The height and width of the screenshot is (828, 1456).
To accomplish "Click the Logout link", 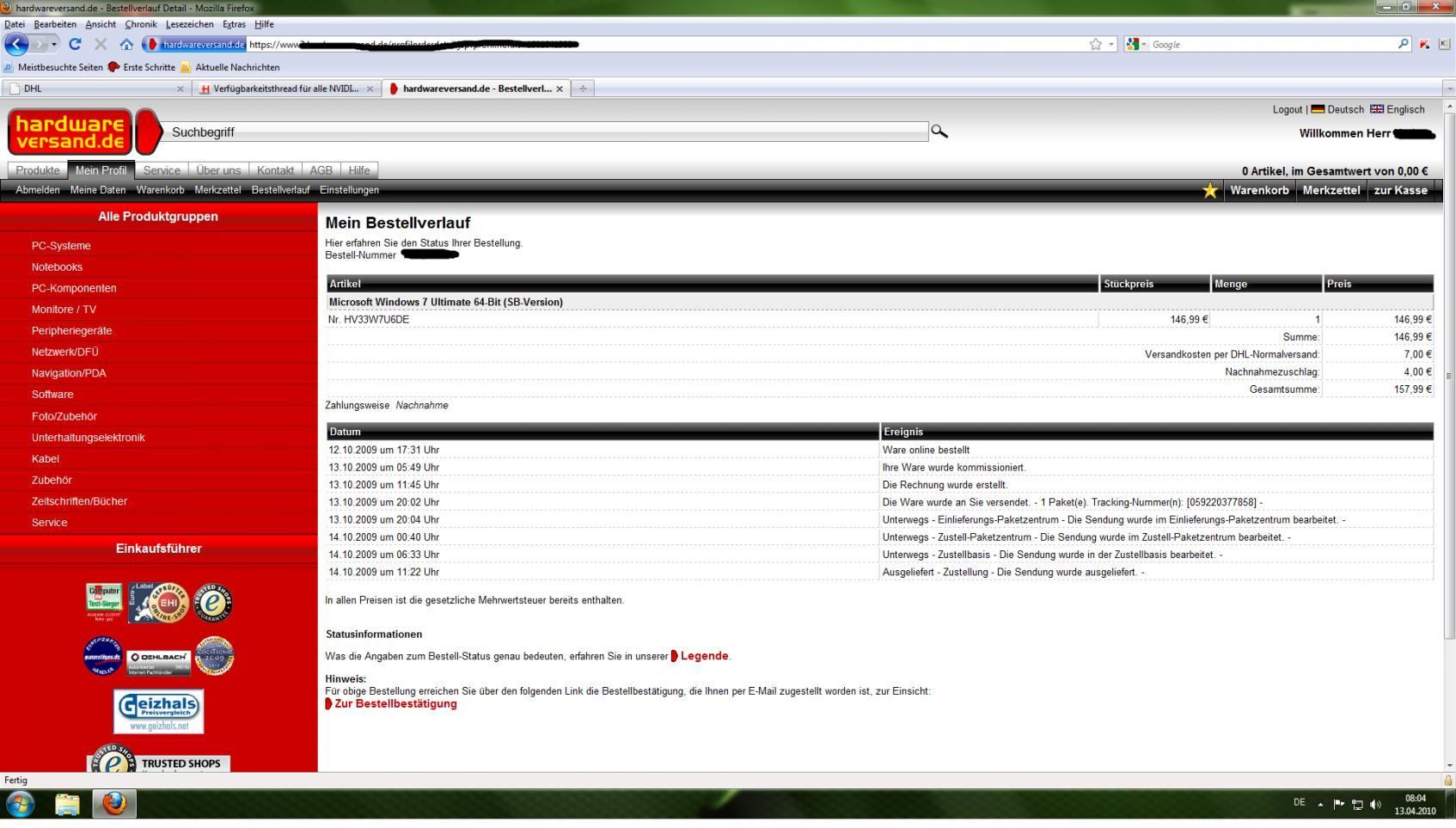I will pyautogui.click(x=1287, y=109).
